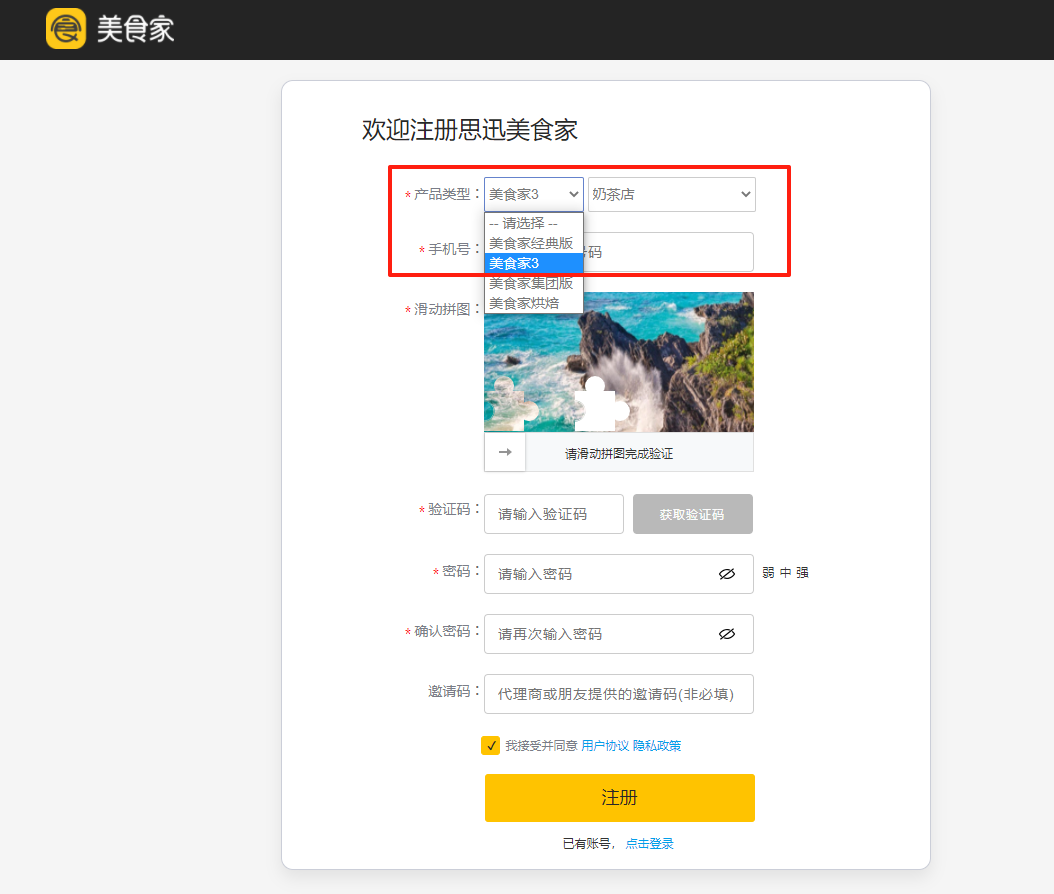This screenshot has height=894, width=1054.
Task: Uncheck the 我接受并同意 agreement checkbox
Action: tap(491, 745)
